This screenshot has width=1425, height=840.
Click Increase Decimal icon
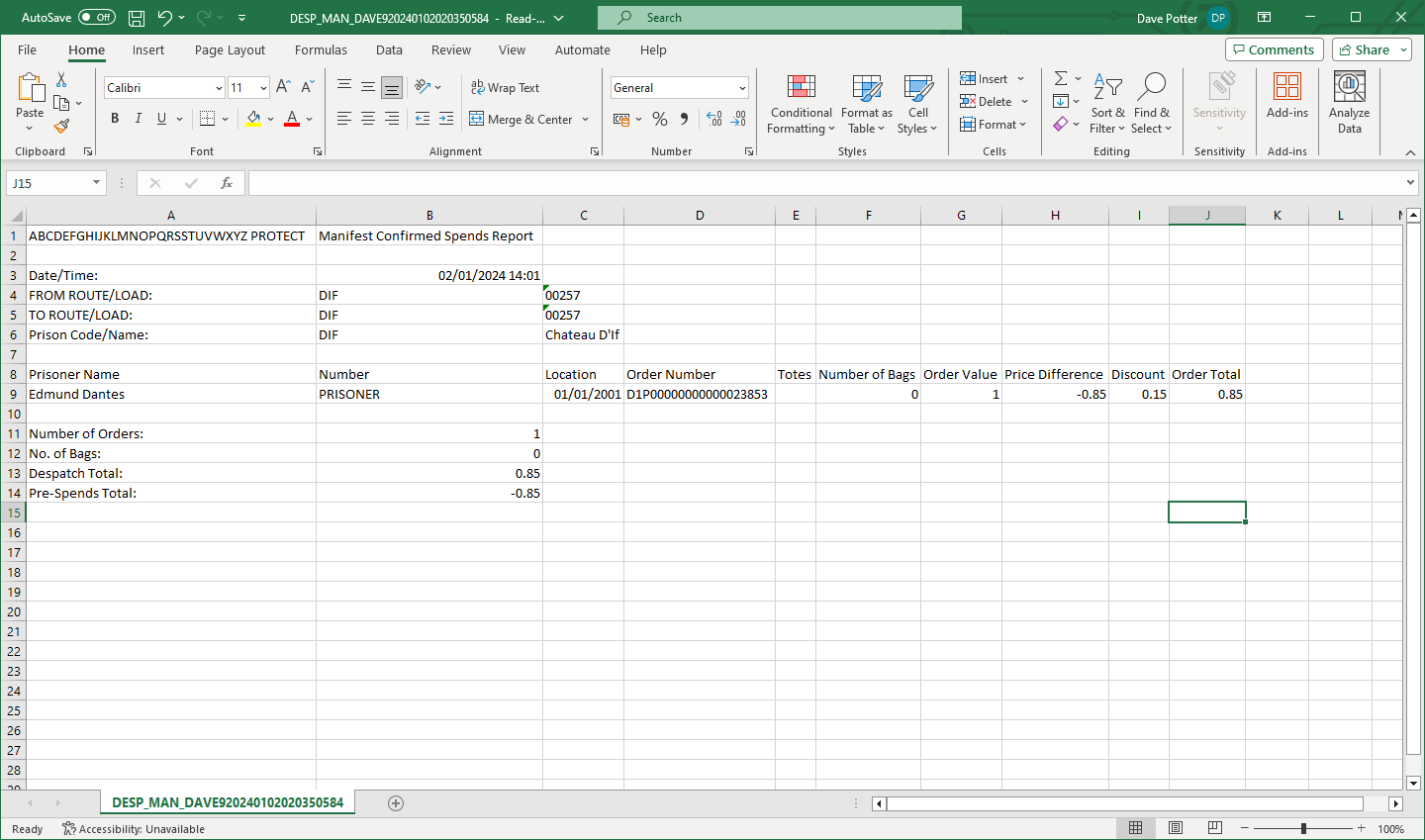tap(714, 119)
